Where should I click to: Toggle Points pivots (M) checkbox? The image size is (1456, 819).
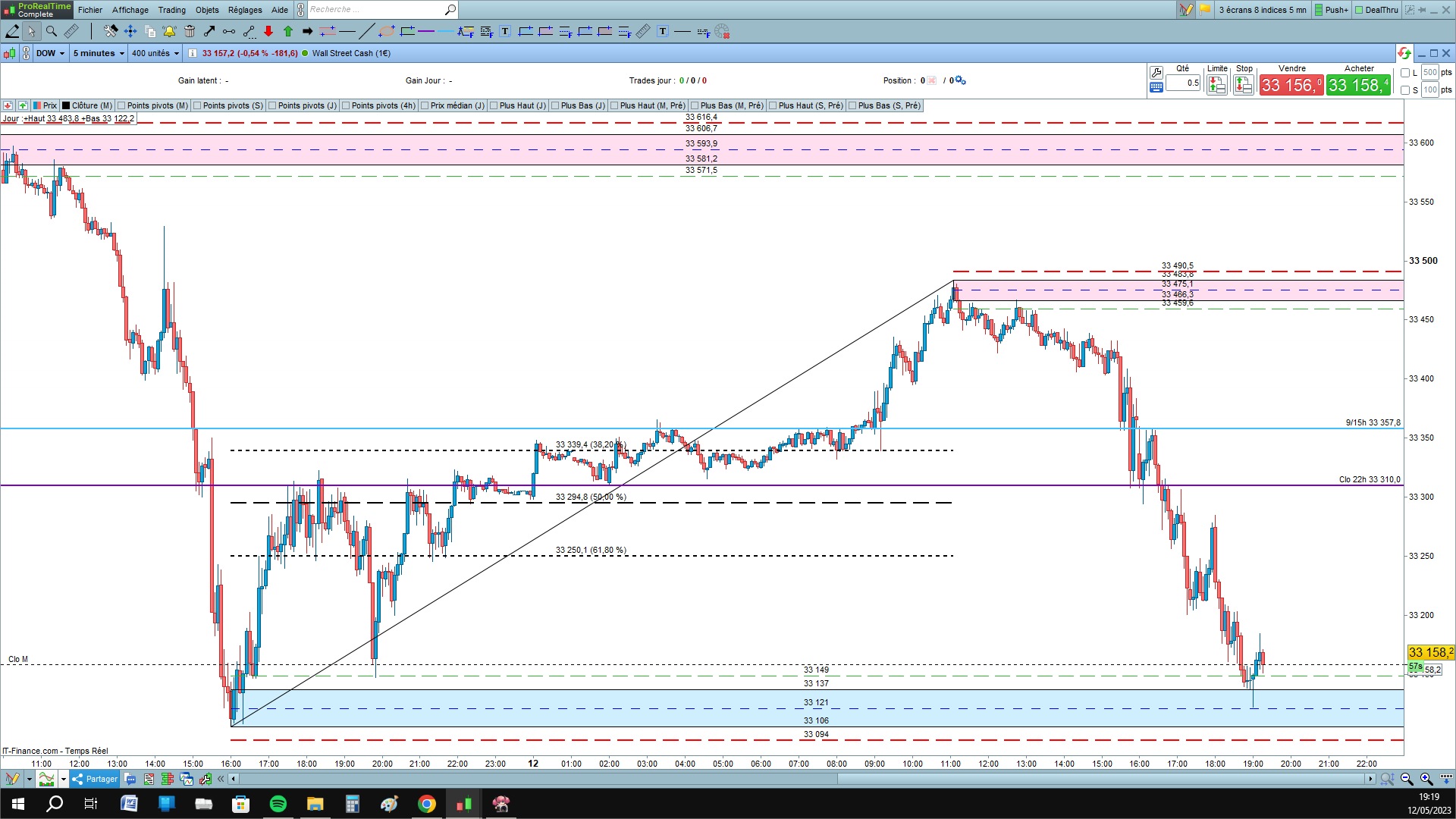[x=121, y=105]
